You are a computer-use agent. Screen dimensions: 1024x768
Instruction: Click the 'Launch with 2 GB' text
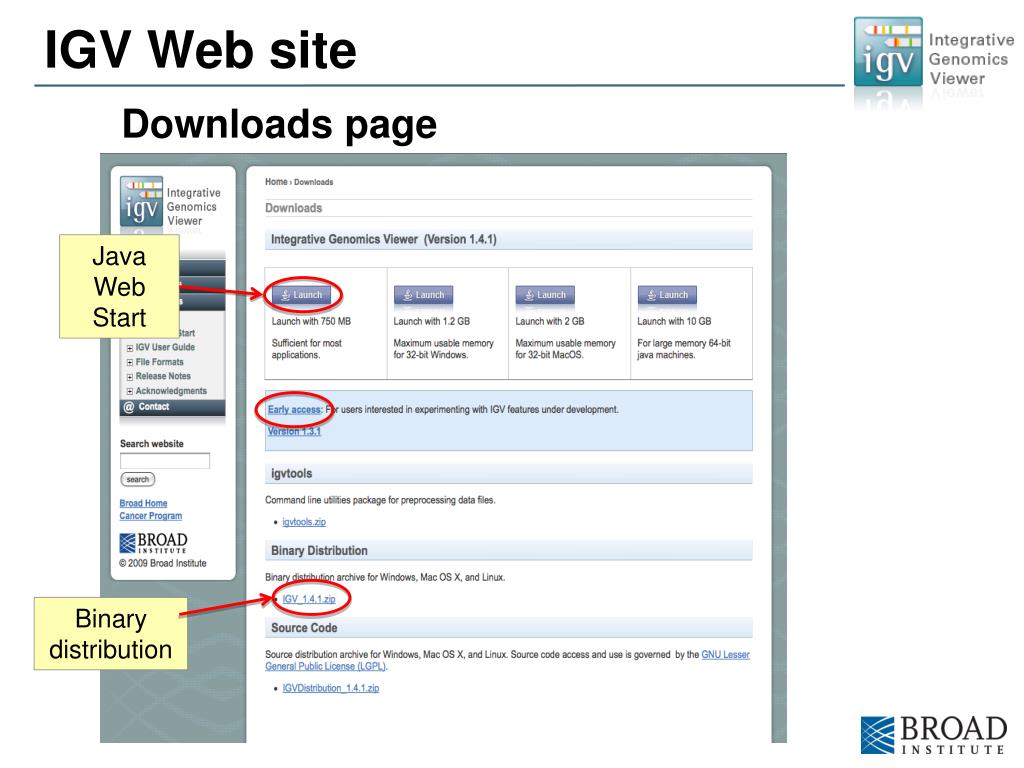click(x=550, y=321)
